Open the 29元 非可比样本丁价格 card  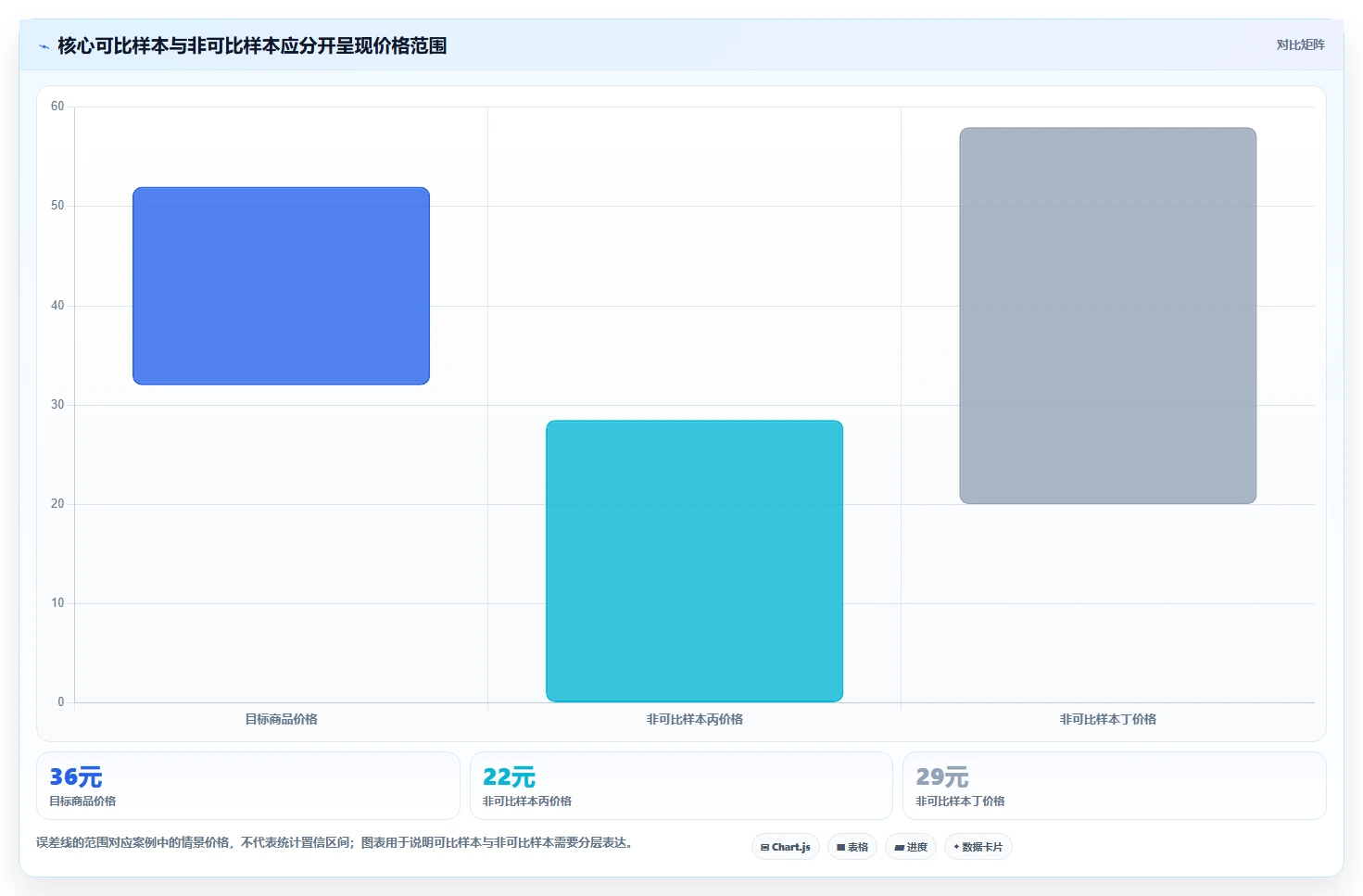tap(1115, 786)
